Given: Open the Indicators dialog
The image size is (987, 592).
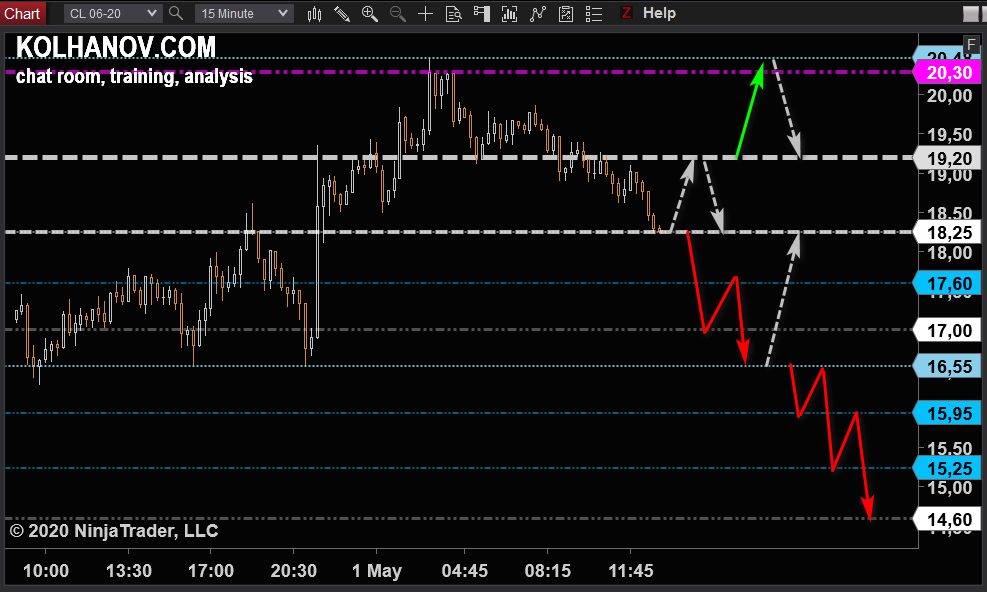Looking at the screenshot, I should [509, 13].
